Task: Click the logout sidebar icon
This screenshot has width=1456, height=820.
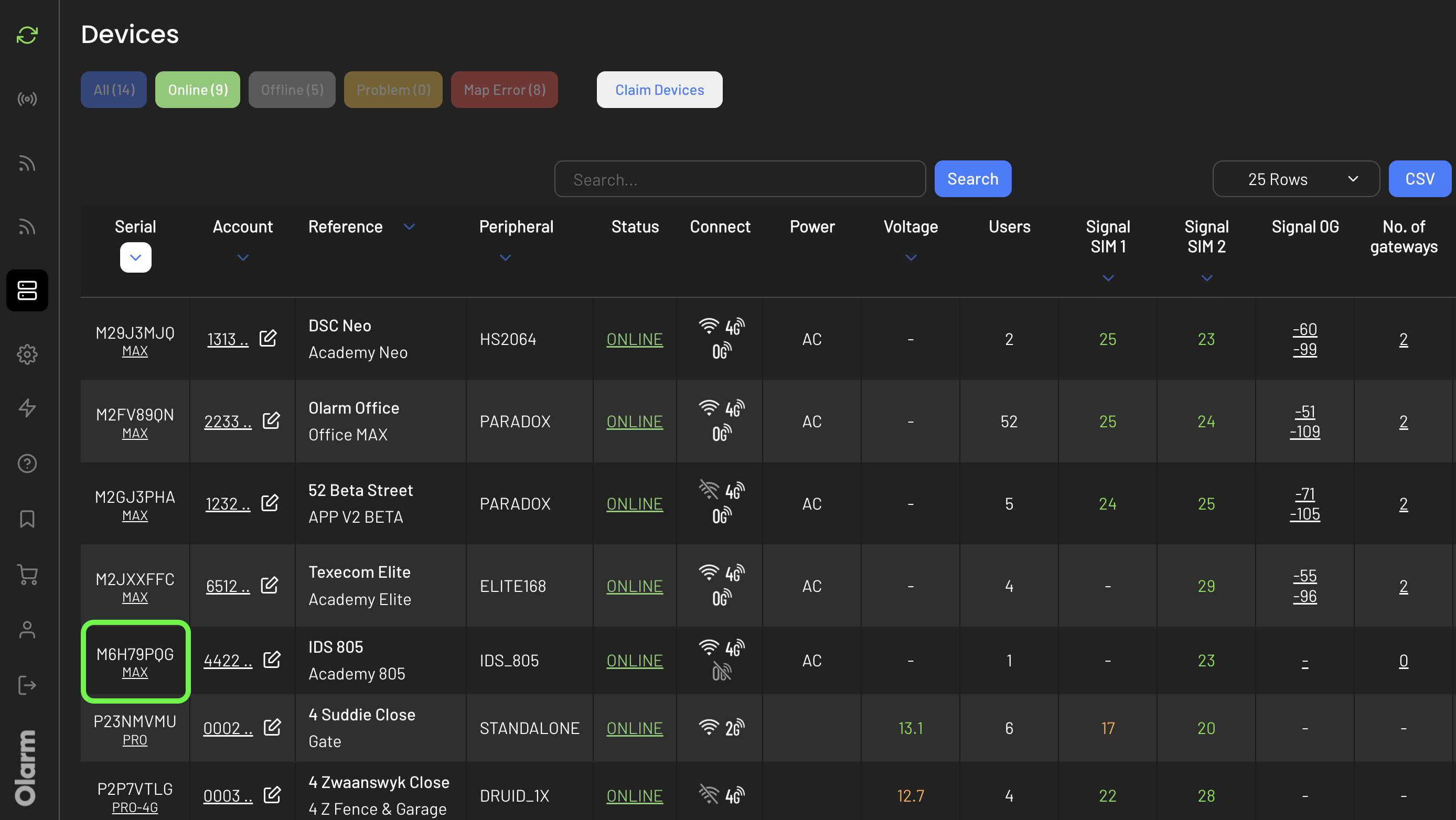Action: tap(27, 685)
